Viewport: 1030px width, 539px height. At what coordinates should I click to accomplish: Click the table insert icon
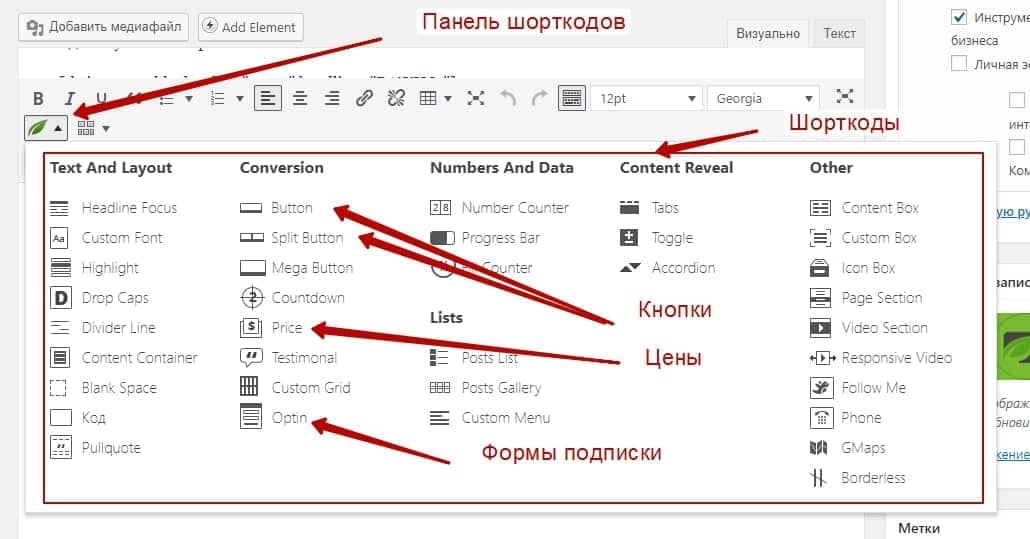pos(428,98)
